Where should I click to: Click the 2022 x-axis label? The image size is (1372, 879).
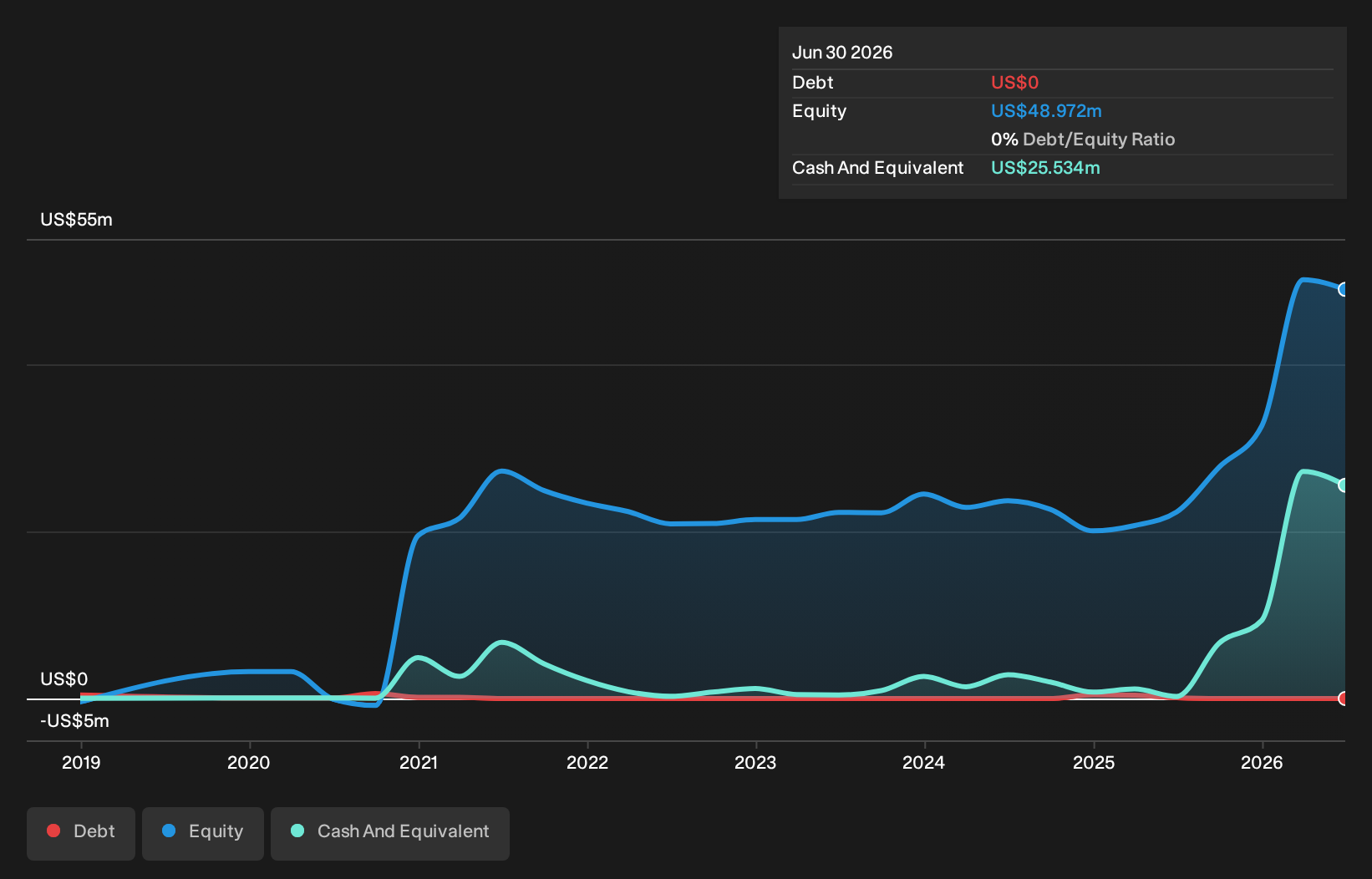587,762
